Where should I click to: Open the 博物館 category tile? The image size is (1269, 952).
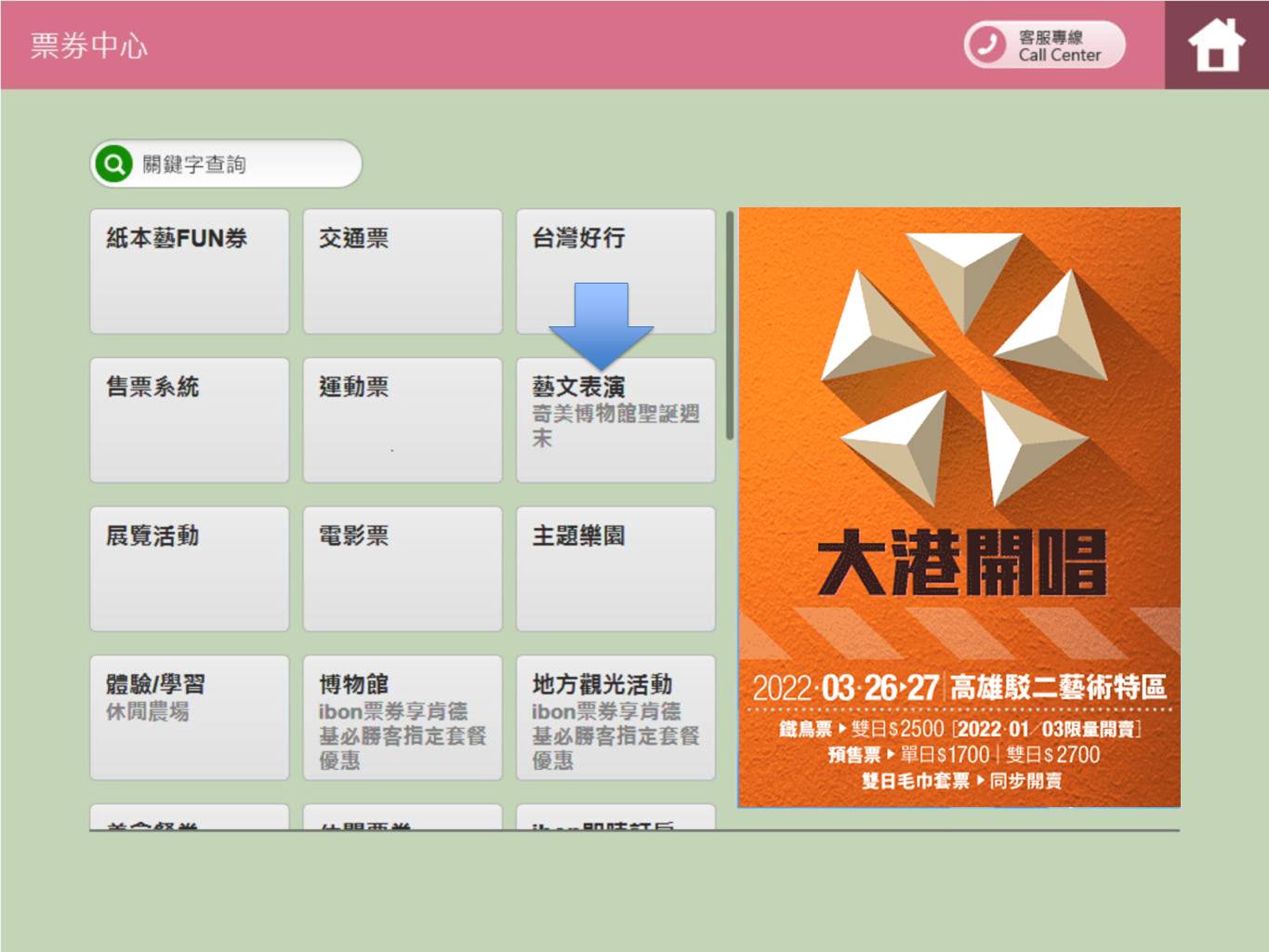[x=403, y=718]
